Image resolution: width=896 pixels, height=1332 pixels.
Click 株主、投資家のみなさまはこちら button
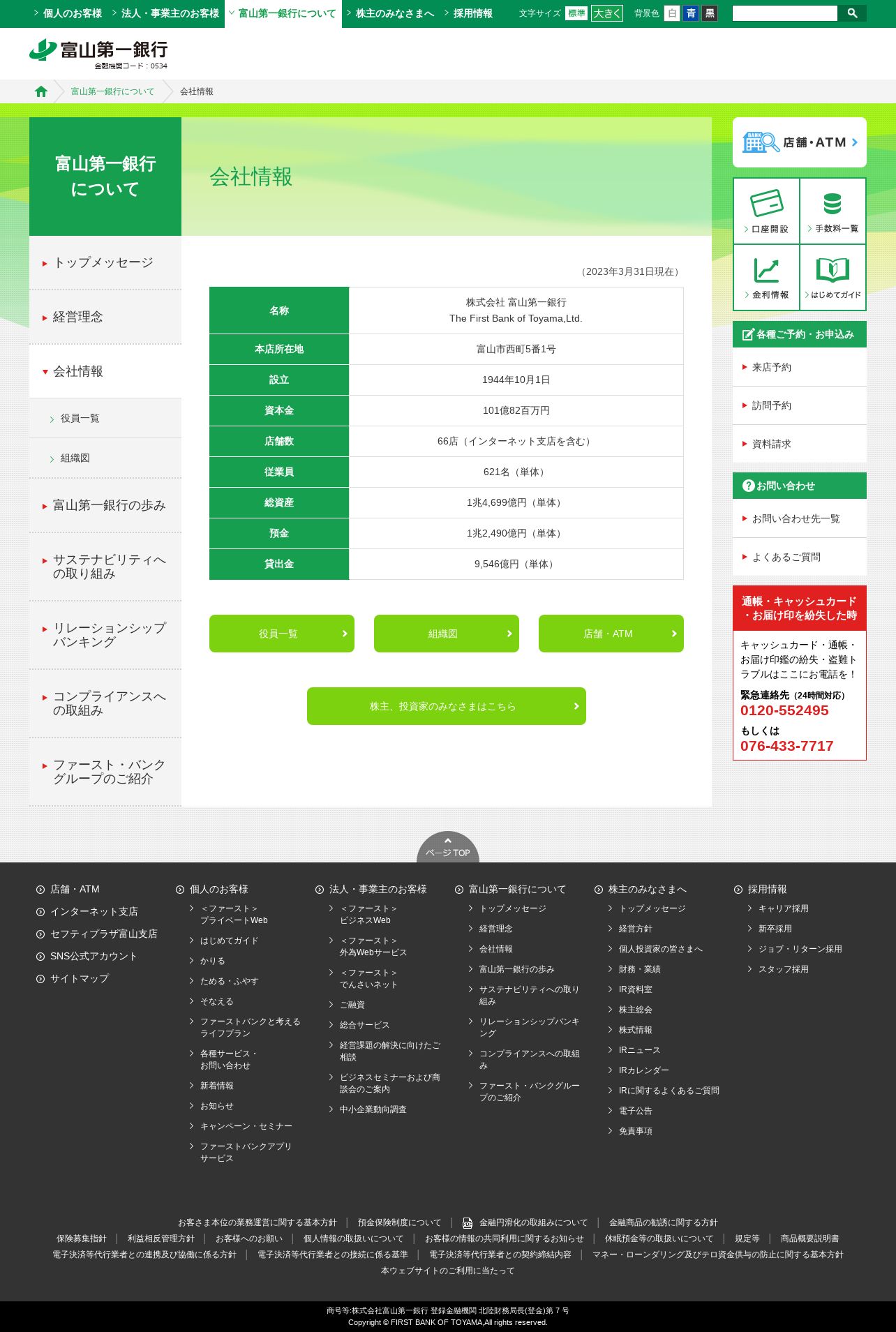pos(447,706)
